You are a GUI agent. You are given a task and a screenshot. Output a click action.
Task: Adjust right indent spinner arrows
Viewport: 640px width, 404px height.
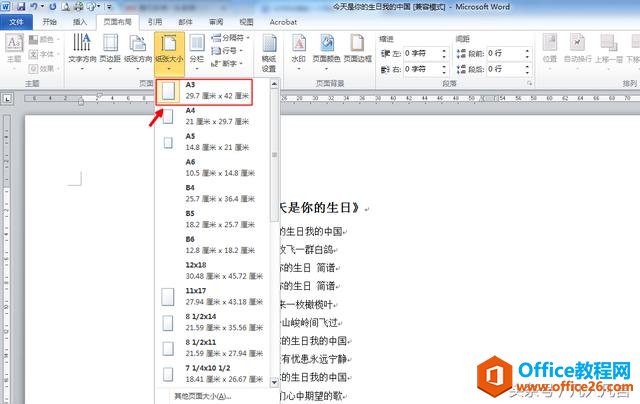pos(444,69)
